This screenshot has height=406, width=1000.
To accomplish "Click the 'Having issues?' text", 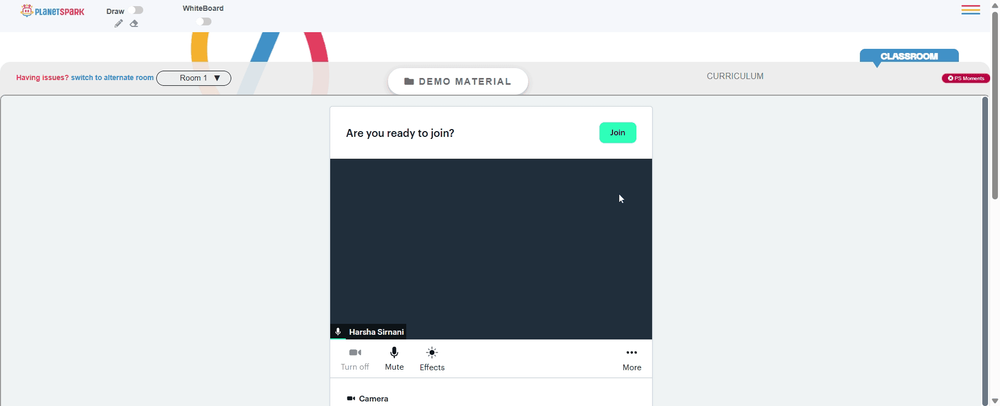I will coord(42,78).
